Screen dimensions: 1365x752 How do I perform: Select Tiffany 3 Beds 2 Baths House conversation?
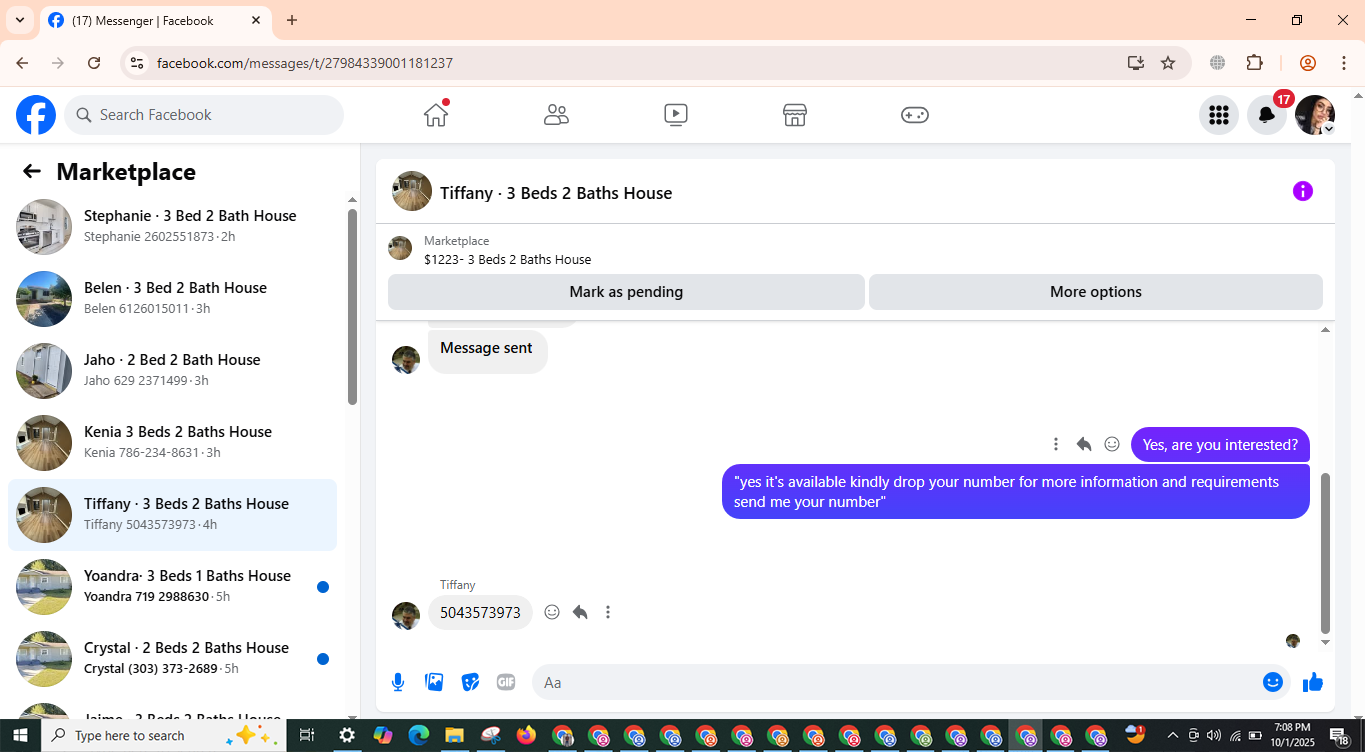pyautogui.click(x=172, y=515)
